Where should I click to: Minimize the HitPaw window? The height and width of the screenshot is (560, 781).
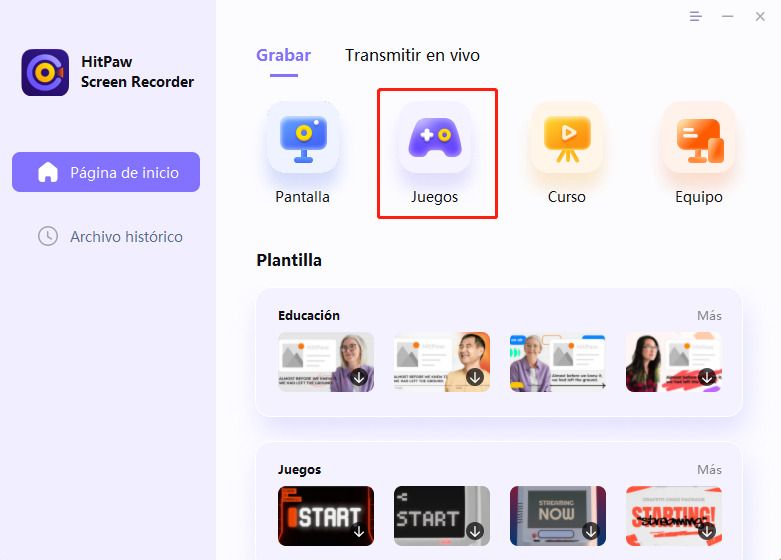pos(728,16)
